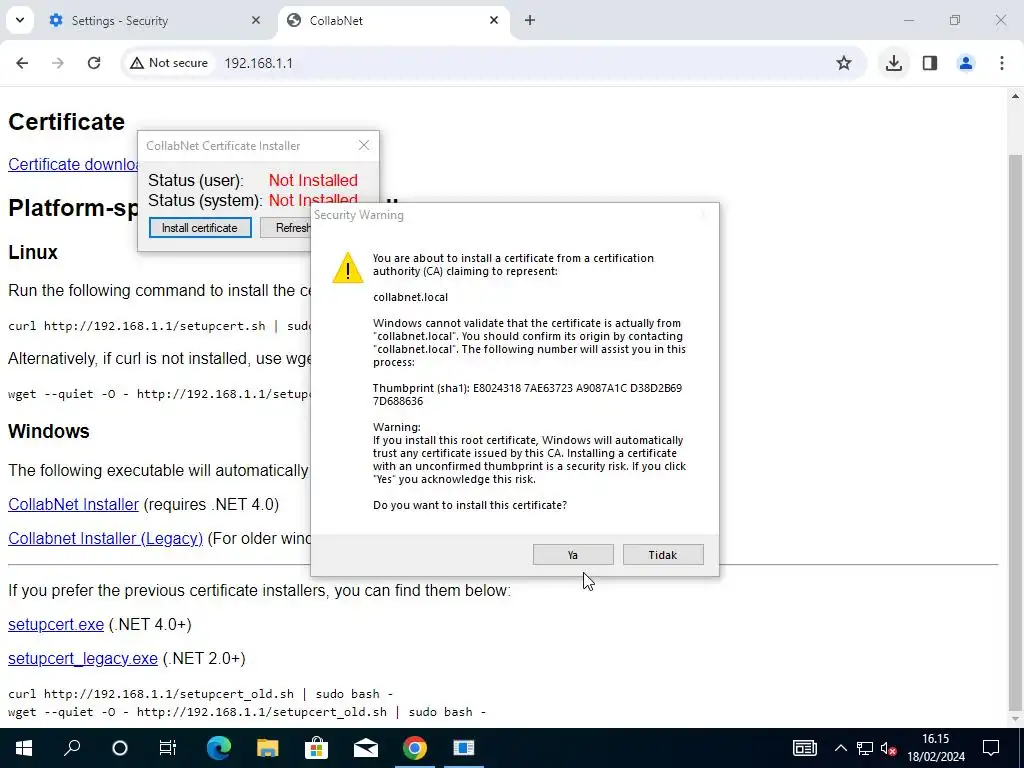Download setupcert.exe link
Image resolution: width=1024 pixels, height=768 pixels.
pyautogui.click(x=56, y=624)
